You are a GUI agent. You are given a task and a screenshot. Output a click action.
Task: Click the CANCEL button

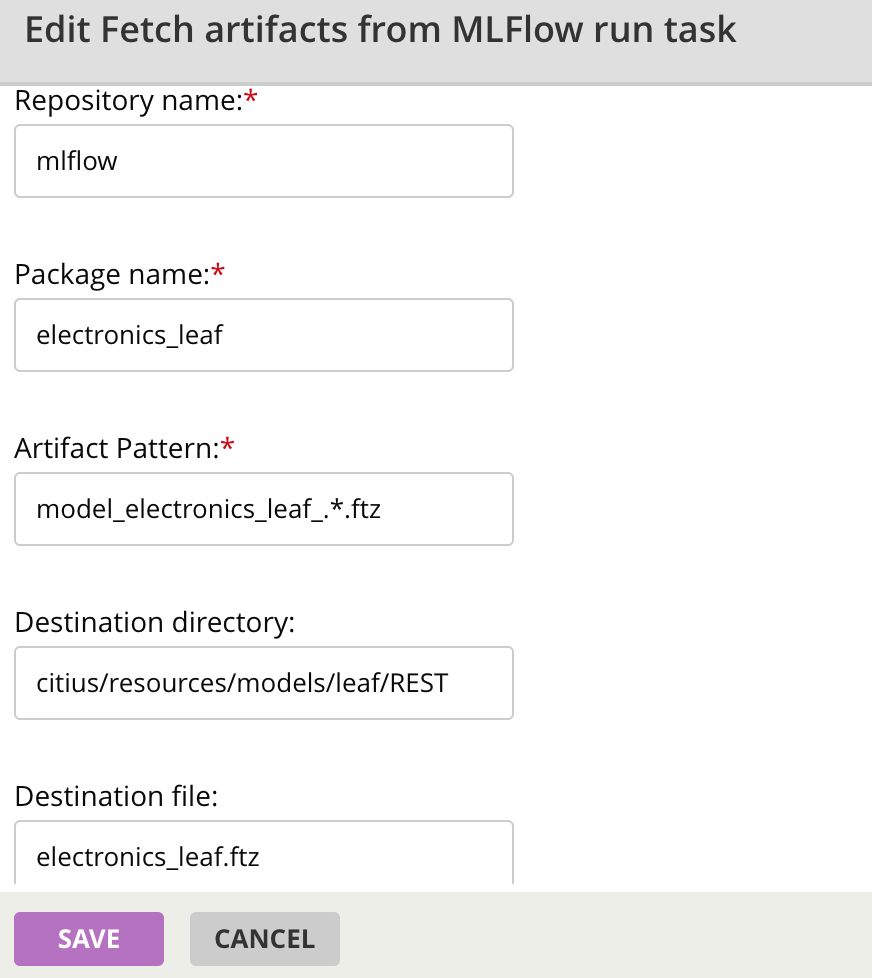[x=265, y=939]
